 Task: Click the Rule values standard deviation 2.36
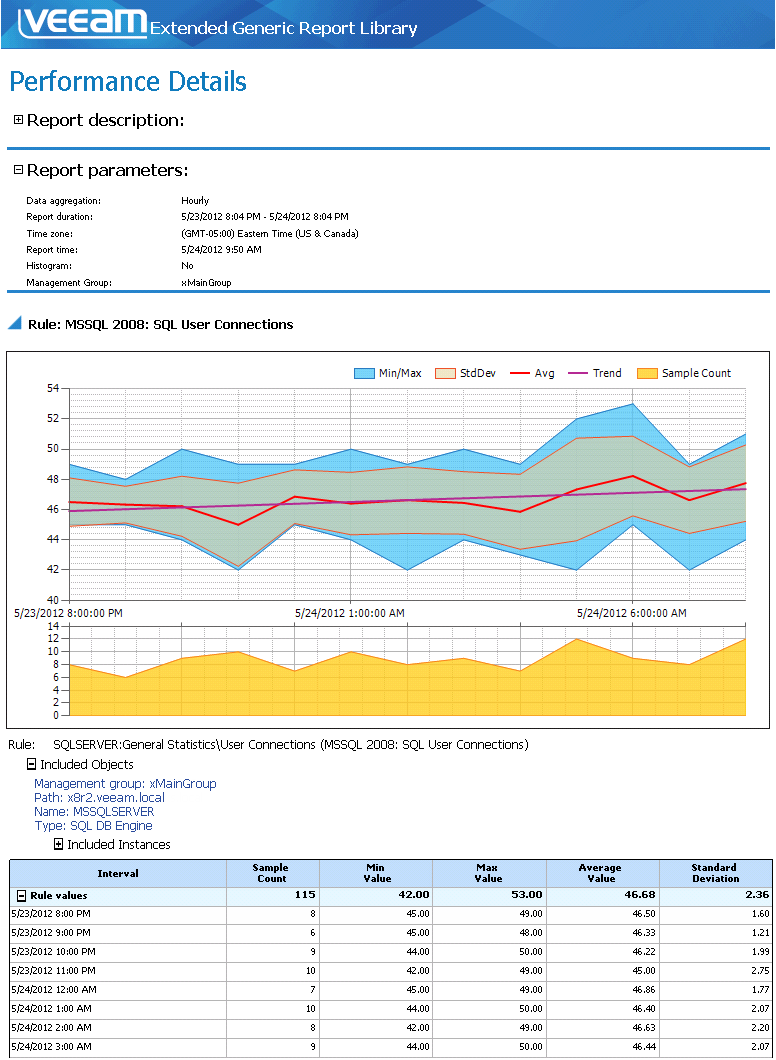(758, 895)
